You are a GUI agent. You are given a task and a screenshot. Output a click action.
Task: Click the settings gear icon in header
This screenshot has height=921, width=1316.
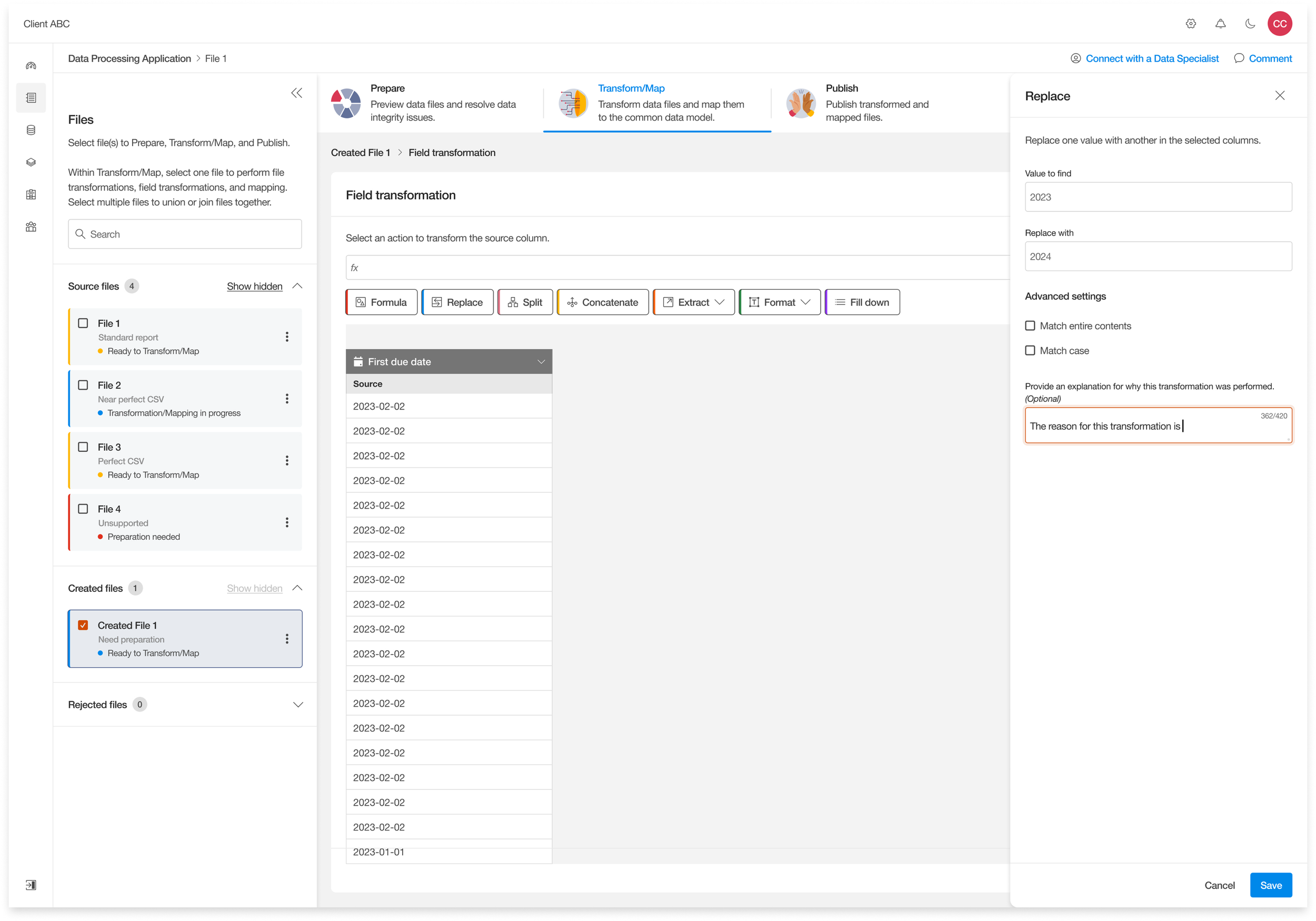pyautogui.click(x=1191, y=24)
